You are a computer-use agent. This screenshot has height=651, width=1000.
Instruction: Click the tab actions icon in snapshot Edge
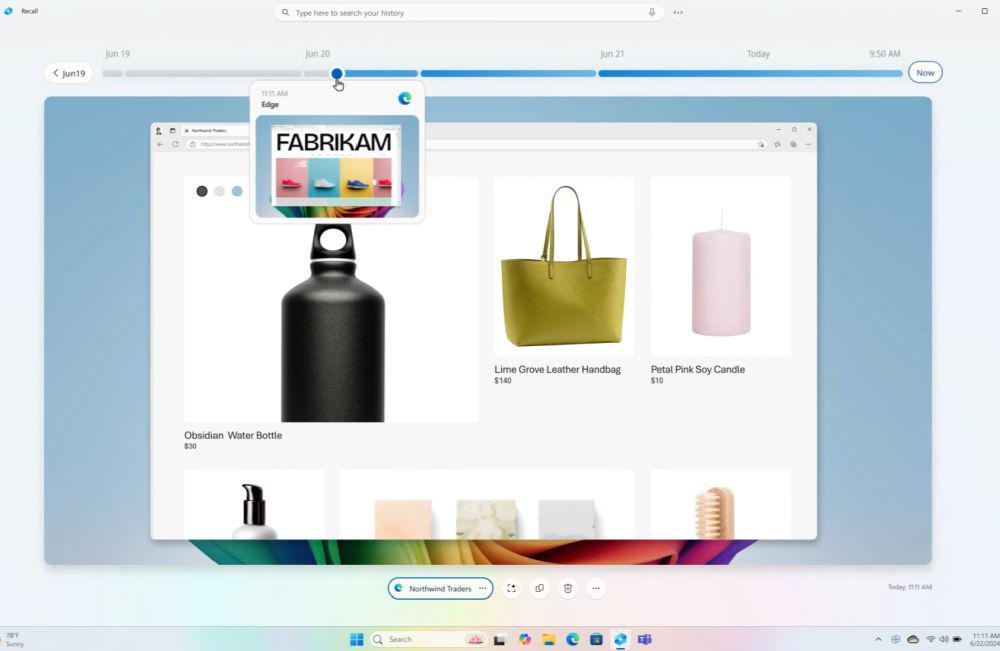tap(172, 130)
